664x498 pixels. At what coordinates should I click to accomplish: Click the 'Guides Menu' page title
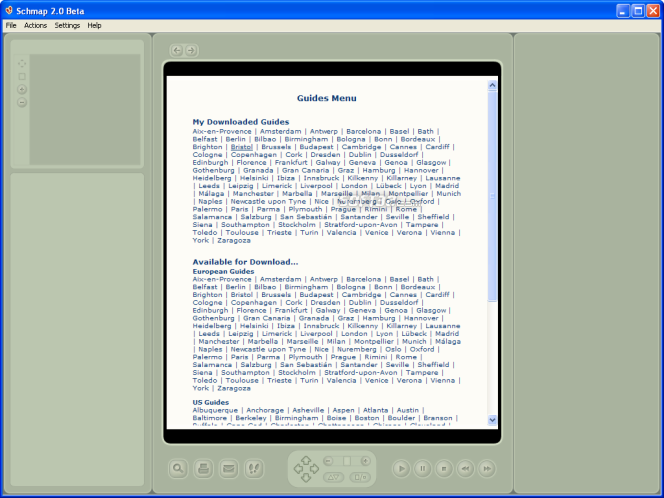(x=326, y=98)
